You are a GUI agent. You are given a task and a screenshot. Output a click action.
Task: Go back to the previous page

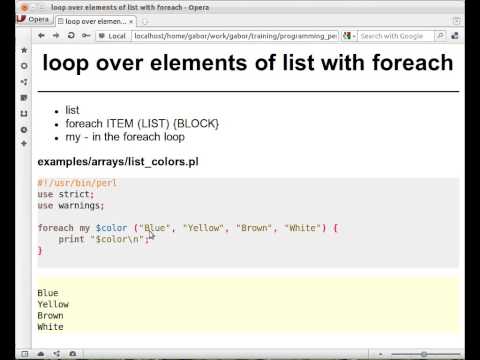tap(41, 35)
